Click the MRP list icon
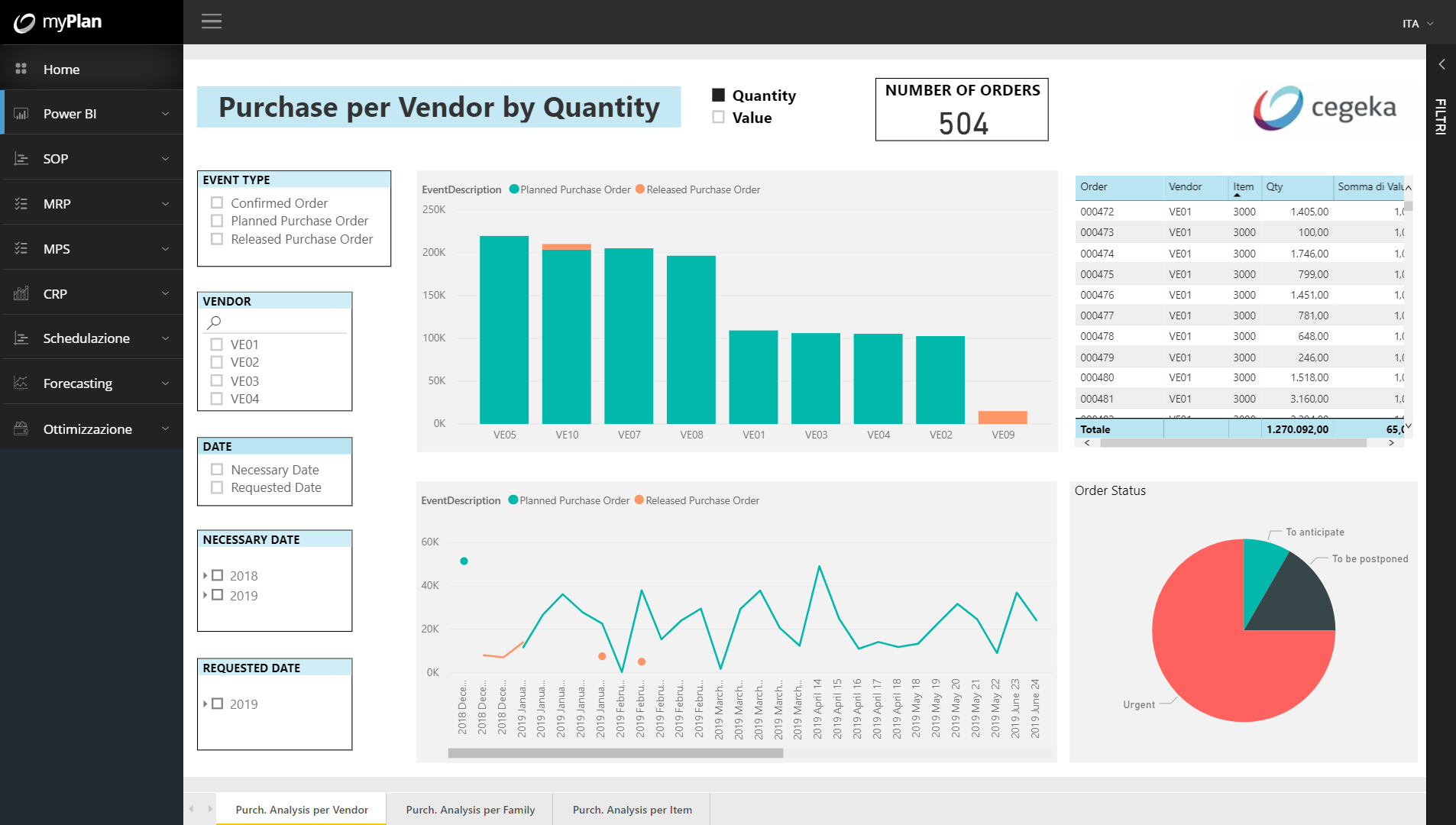 click(x=21, y=204)
